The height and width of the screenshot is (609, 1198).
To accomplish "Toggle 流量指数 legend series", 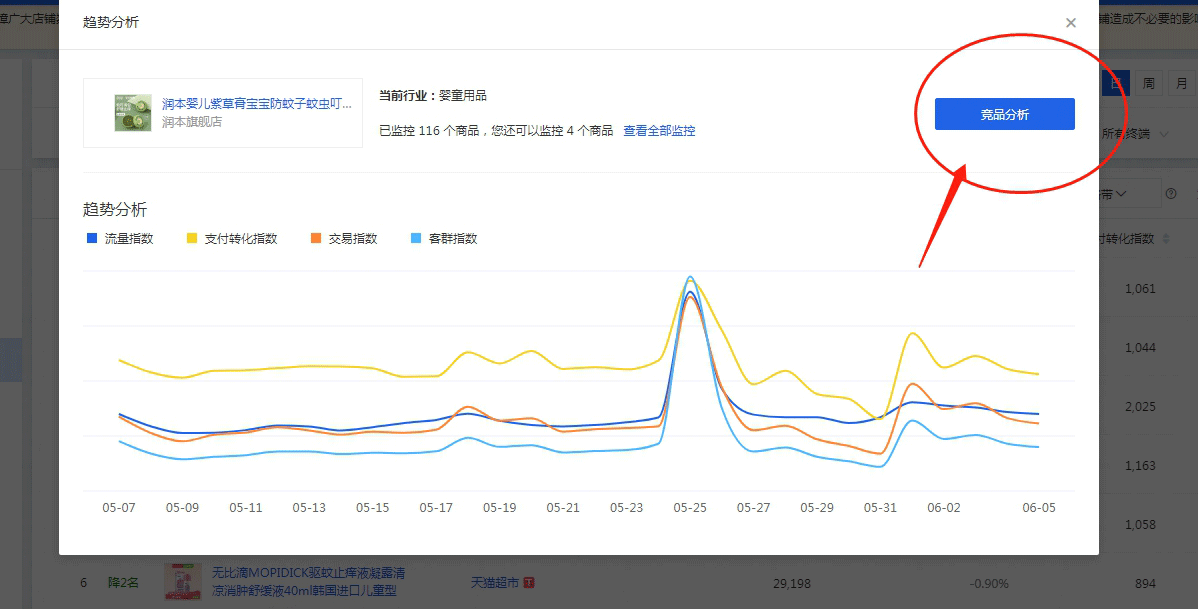I will 128,239.
